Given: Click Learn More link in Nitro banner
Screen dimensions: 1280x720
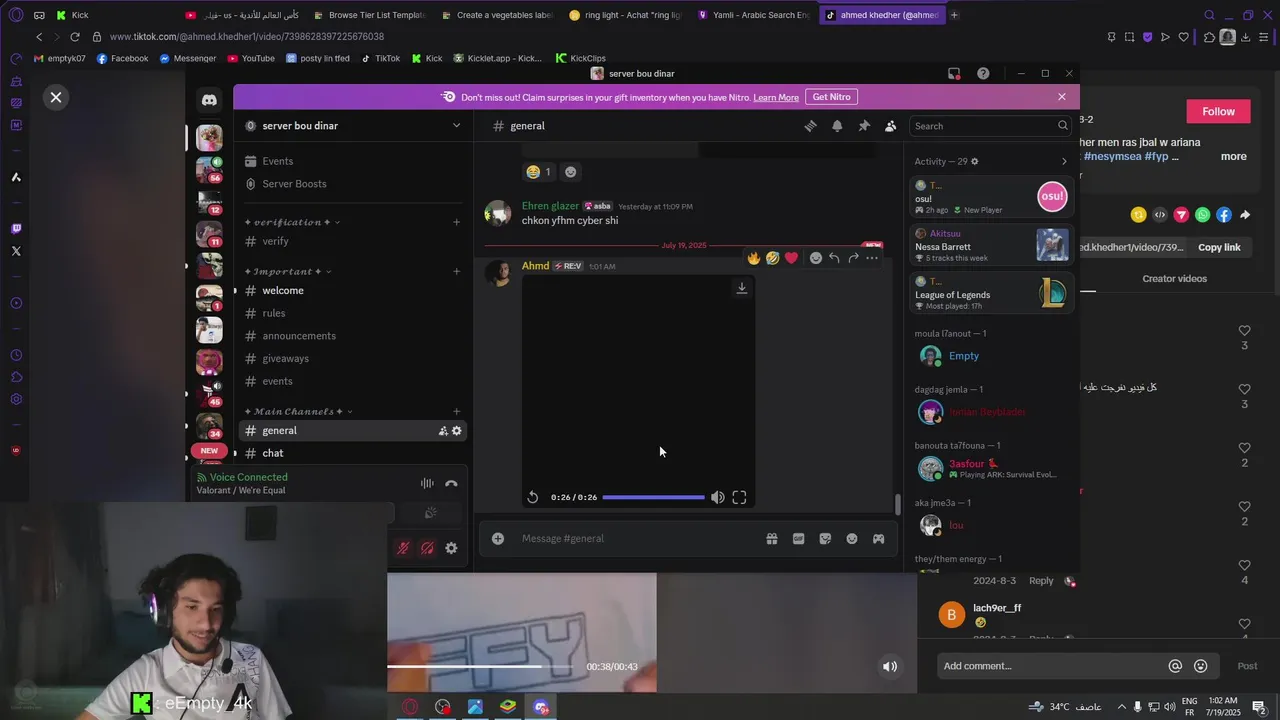Looking at the screenshot, I should pos(776,97).
